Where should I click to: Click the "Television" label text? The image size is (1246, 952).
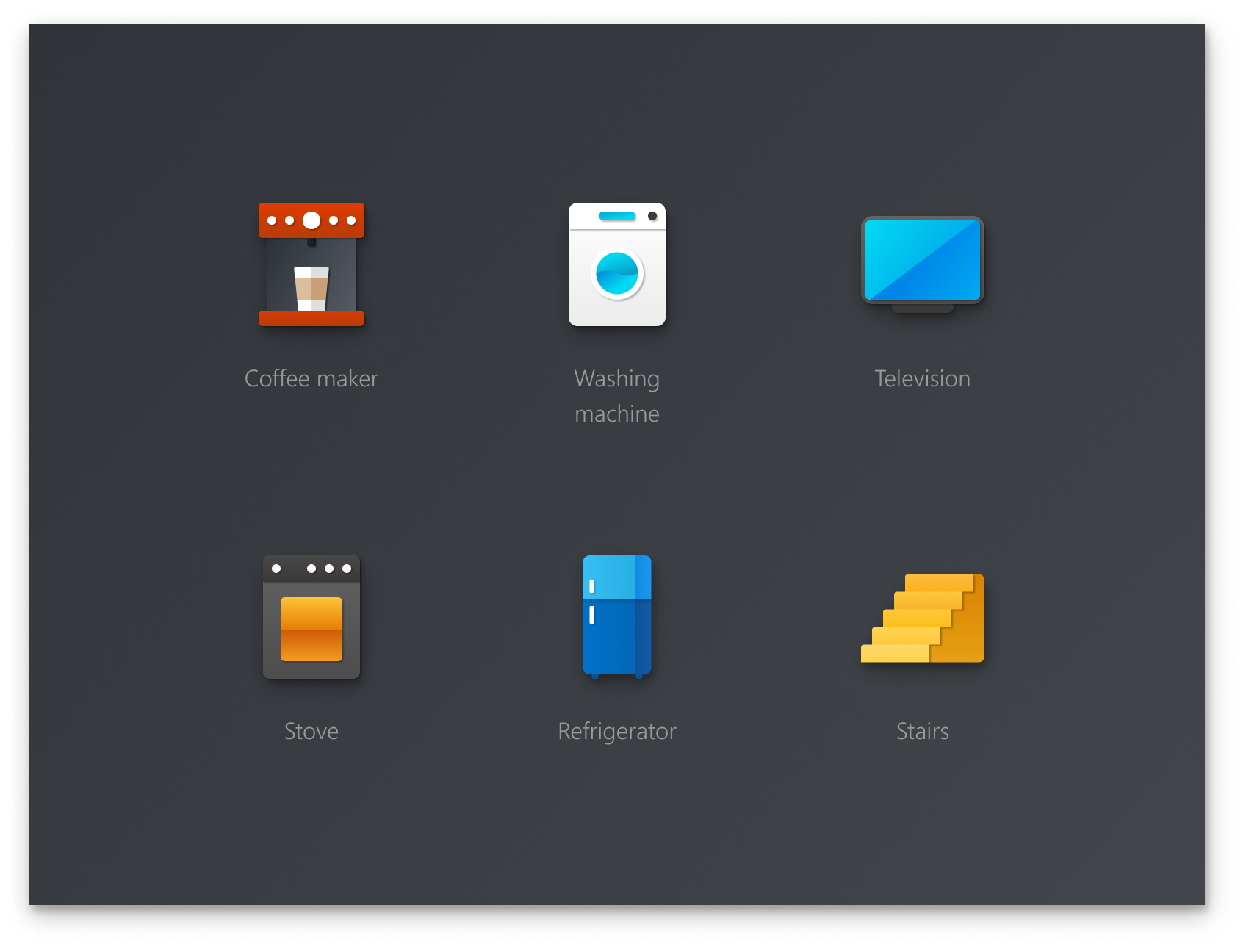click(923, 378)
